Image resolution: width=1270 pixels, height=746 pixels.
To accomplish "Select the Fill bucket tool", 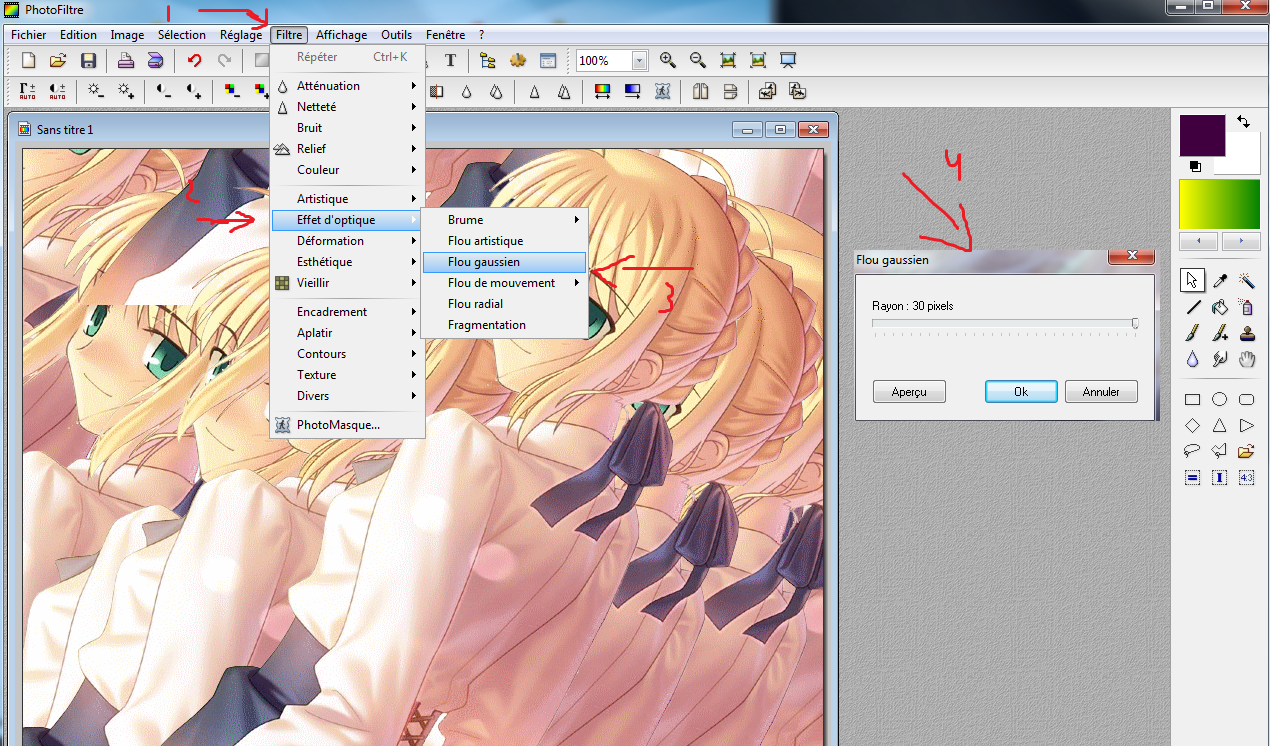I will tap(1220, 307).
